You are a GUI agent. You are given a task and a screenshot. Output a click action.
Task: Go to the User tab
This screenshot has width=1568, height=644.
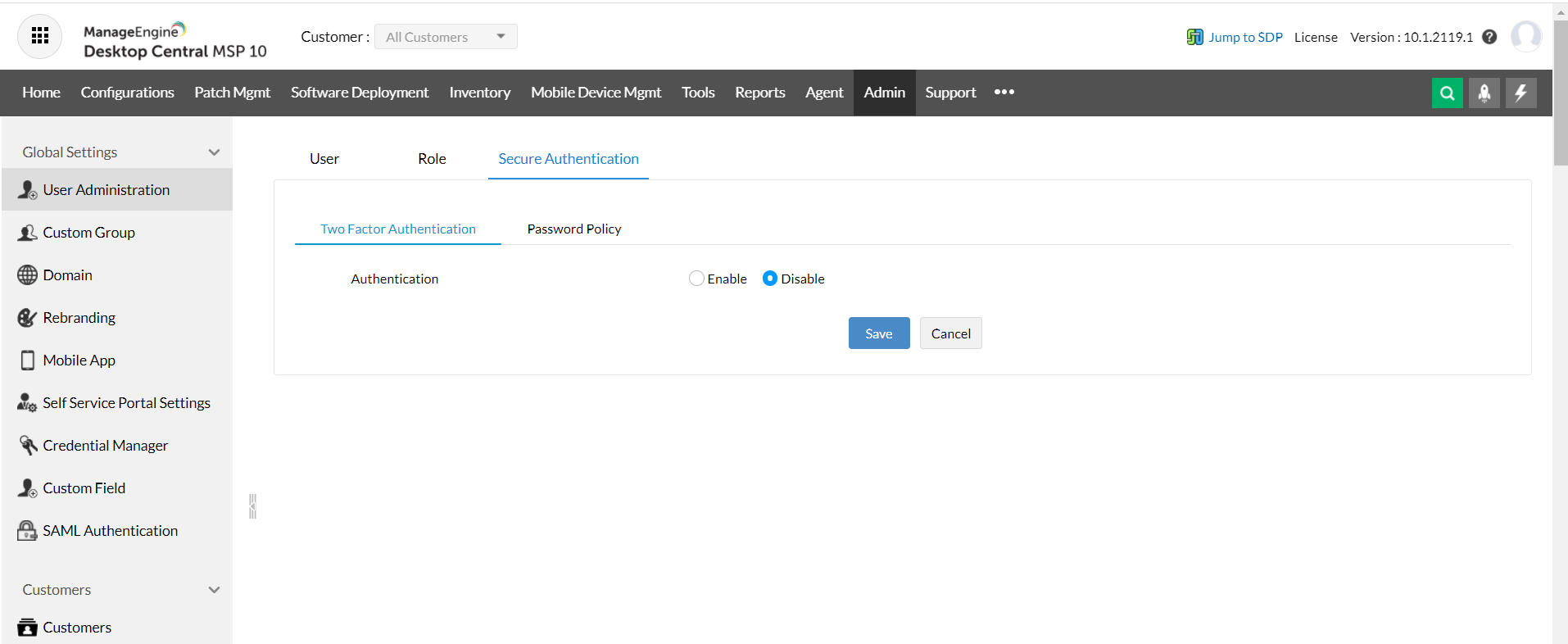click(x=324, y=159)
